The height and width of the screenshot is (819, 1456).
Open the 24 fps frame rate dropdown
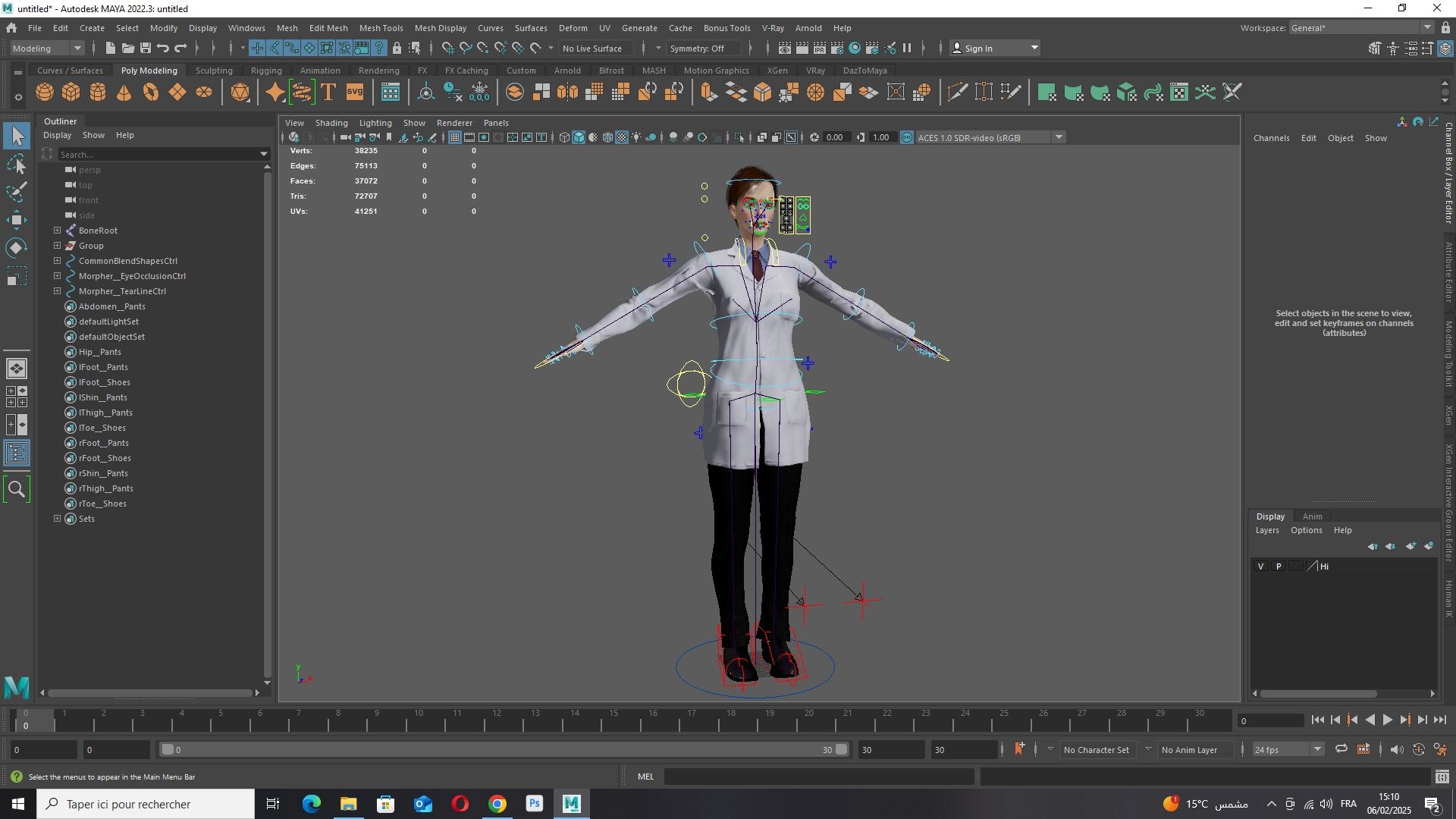1288,749
